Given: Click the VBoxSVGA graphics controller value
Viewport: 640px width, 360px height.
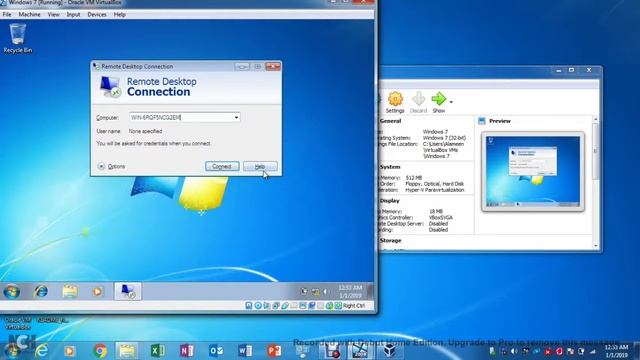Looking at the screenshot, I should pyautogui.click(x=440, y=218).
